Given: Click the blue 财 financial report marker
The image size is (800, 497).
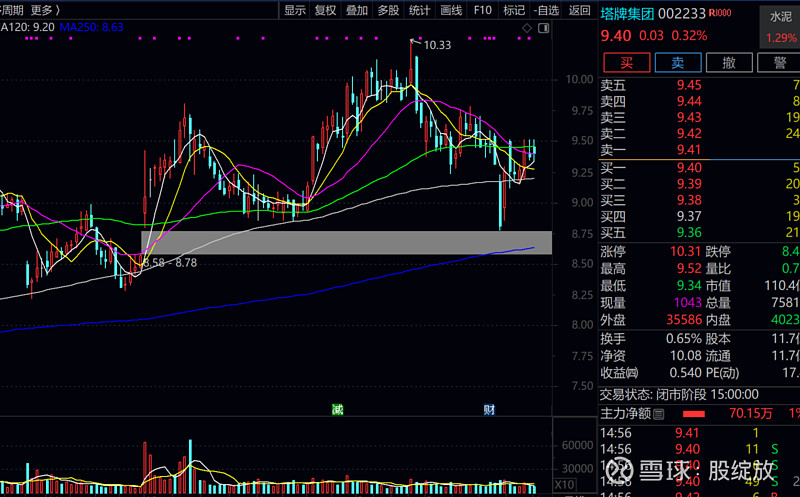Looking at the screenshot, I should tap(489, 409).
